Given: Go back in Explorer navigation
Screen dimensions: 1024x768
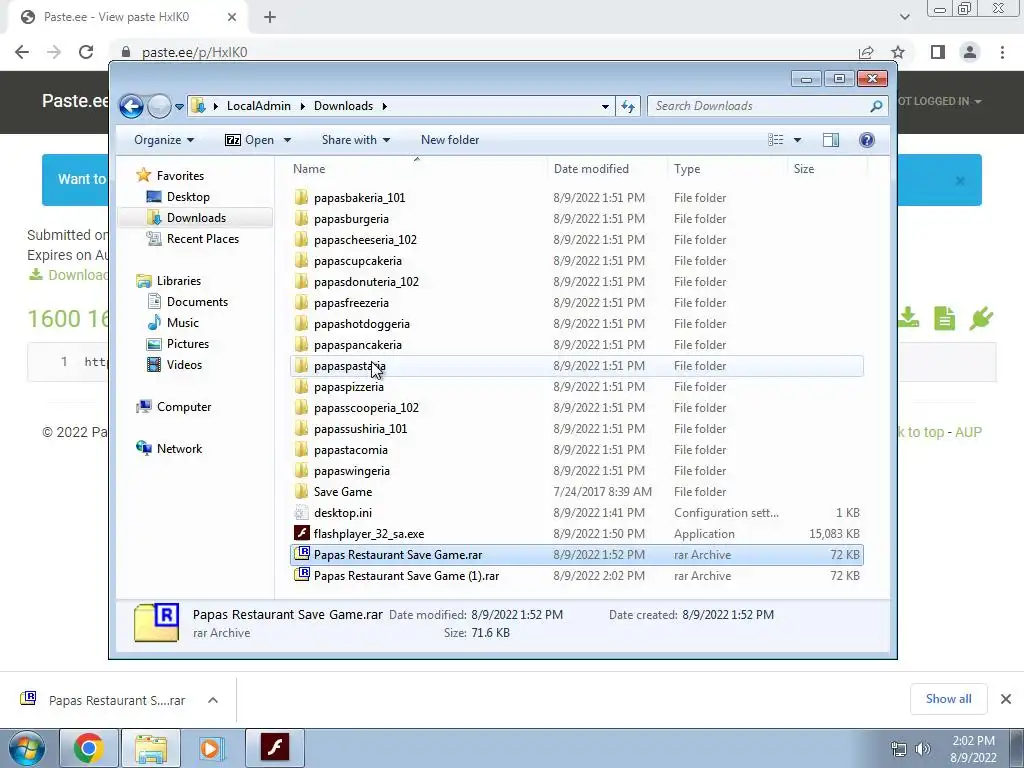Looking at the screenshot, I should click(x=131, y=106).
